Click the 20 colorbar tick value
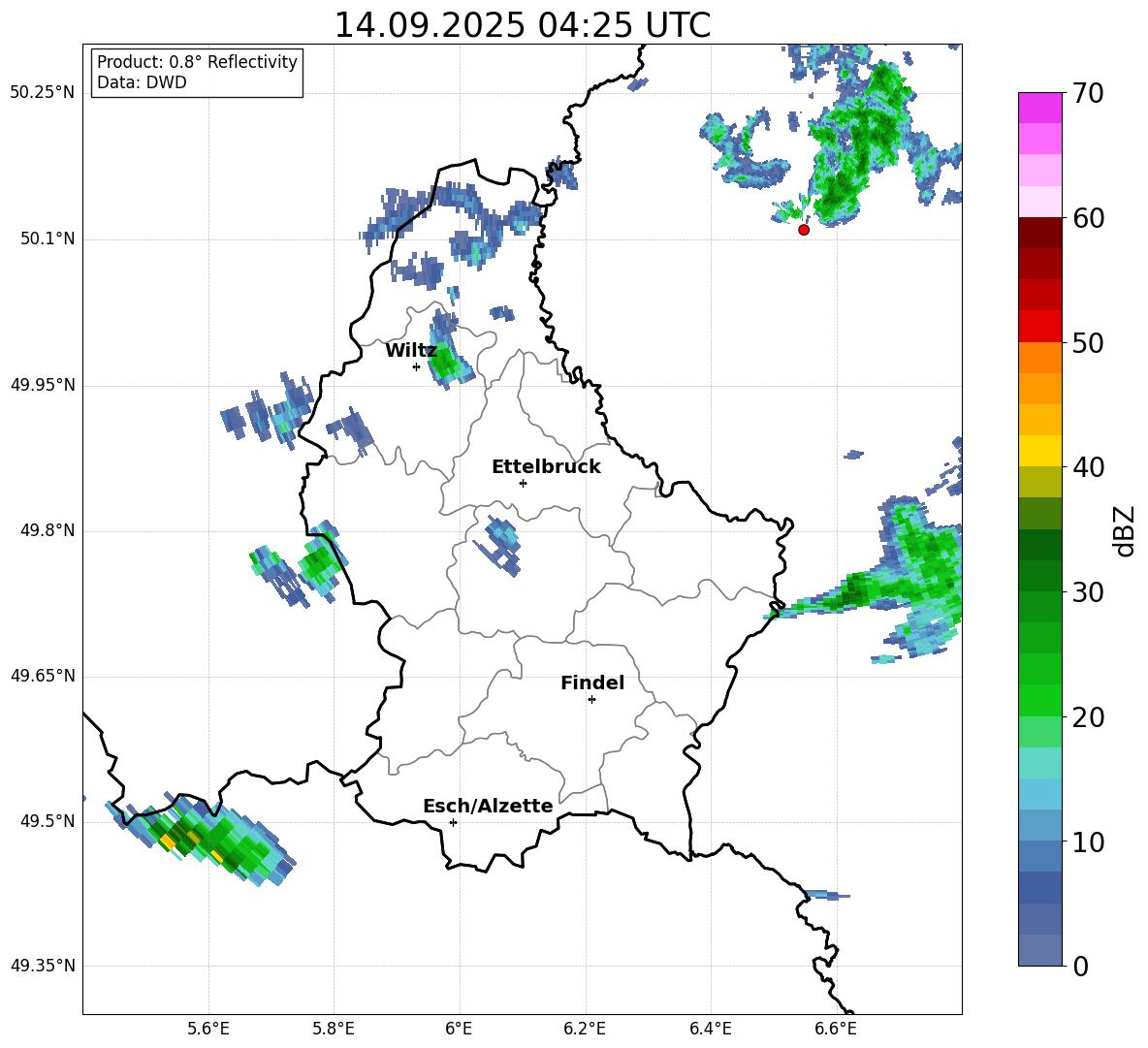The image size is (1148, 1048). click(1088, 717)
